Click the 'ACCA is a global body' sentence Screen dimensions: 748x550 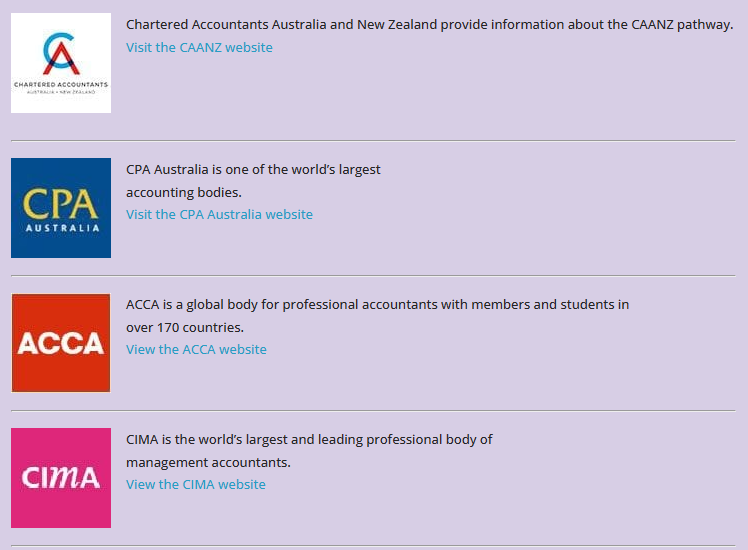point(377,304)
